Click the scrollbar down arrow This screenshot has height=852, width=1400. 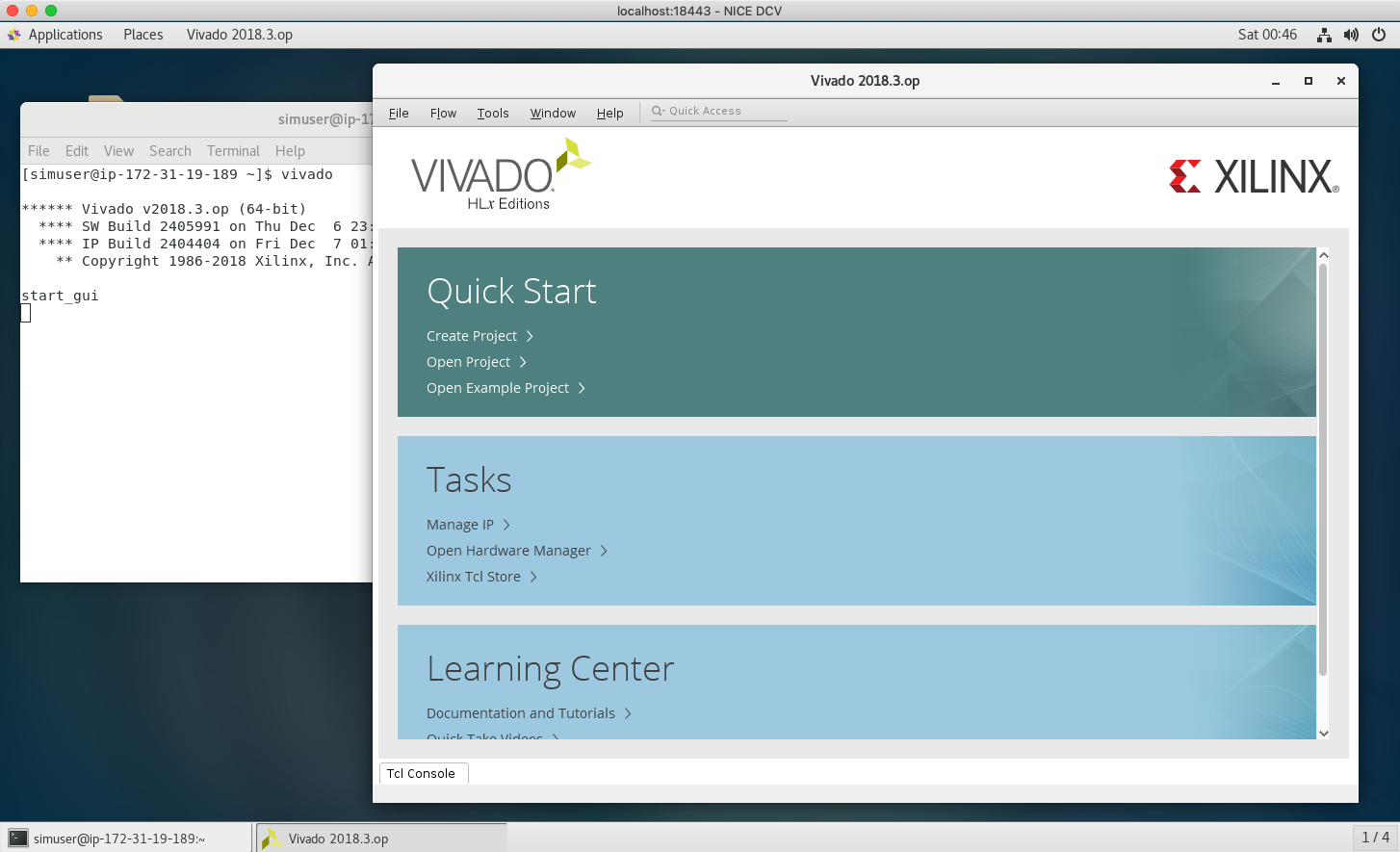[x=1323, y=733]
